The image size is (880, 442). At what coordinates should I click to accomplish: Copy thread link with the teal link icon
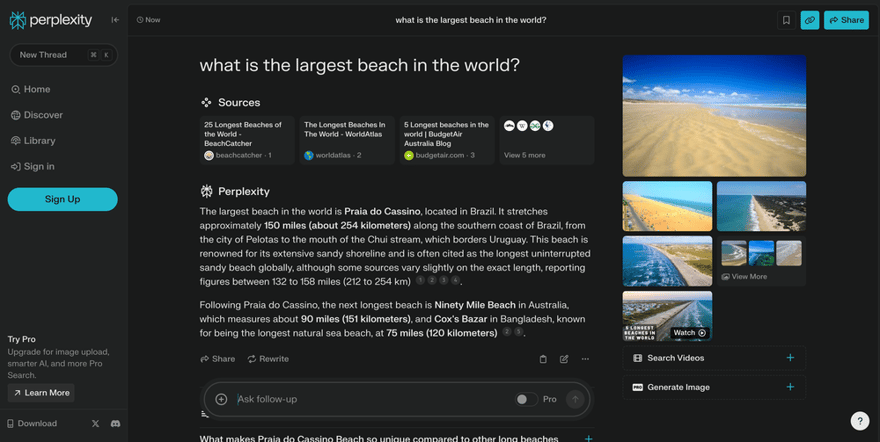pos(809,20)
